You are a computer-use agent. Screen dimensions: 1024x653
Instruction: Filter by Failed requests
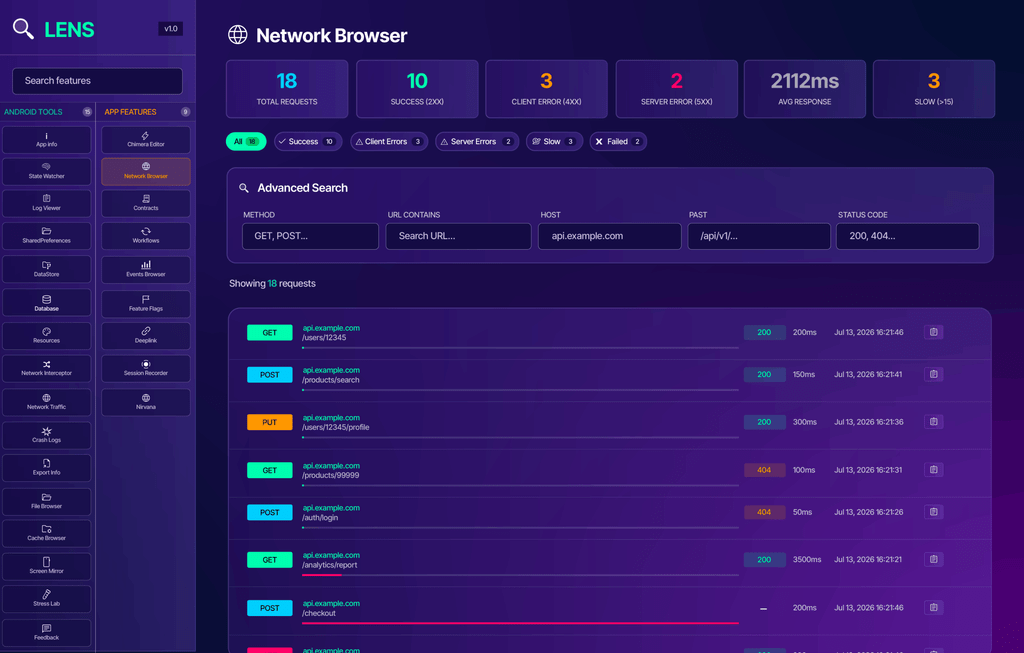(x=618, y=142)
